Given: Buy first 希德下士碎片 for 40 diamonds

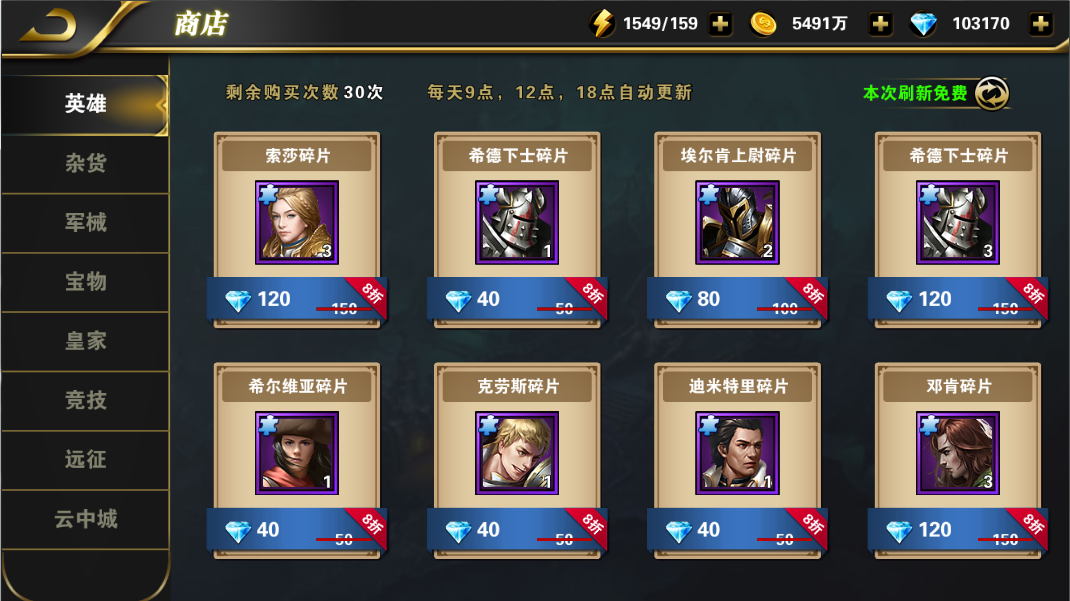Looking at the screenshot, I should point(517,299).
